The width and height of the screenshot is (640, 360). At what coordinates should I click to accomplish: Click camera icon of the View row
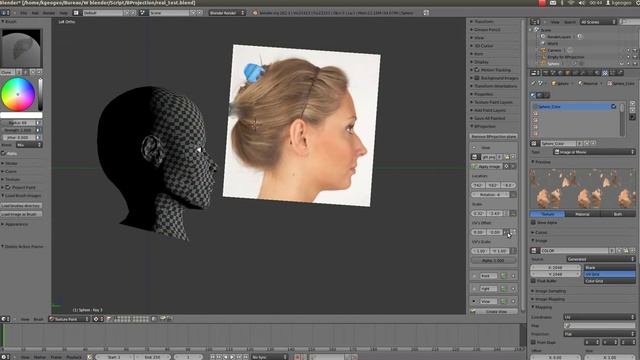click(x=503, y=302)
